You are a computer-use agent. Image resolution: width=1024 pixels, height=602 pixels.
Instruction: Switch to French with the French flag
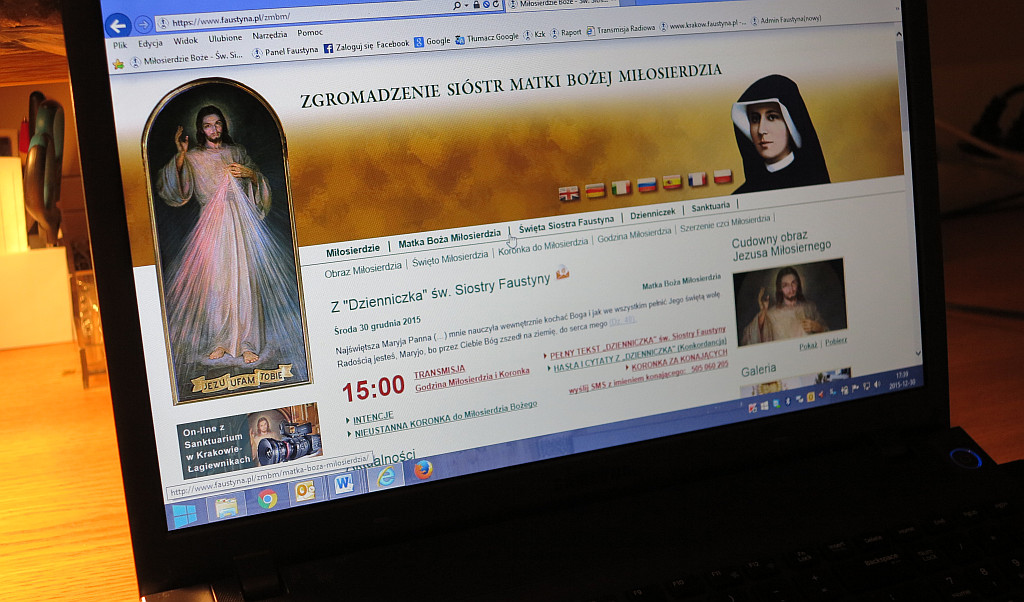point(697,180)
